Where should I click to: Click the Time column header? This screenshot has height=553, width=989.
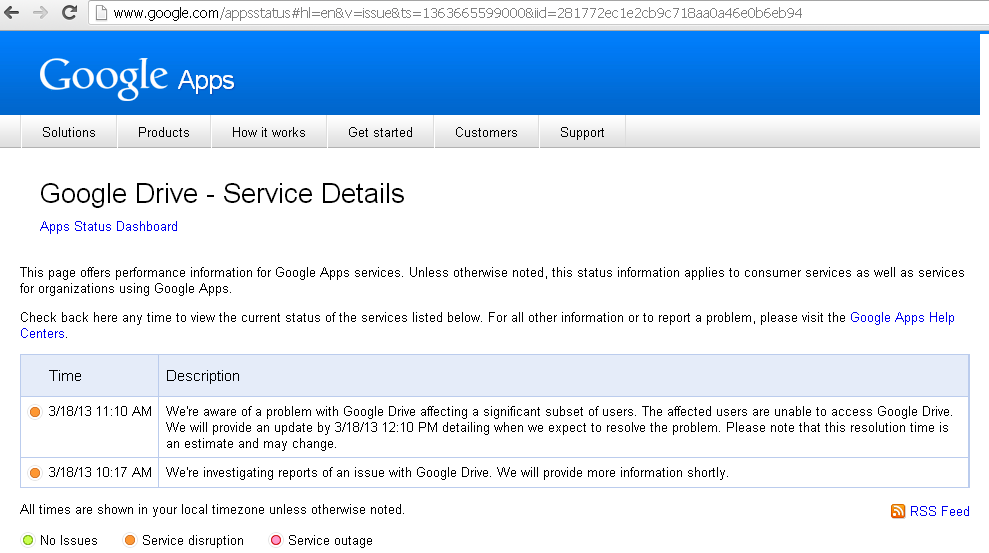[x=66, y=376]
